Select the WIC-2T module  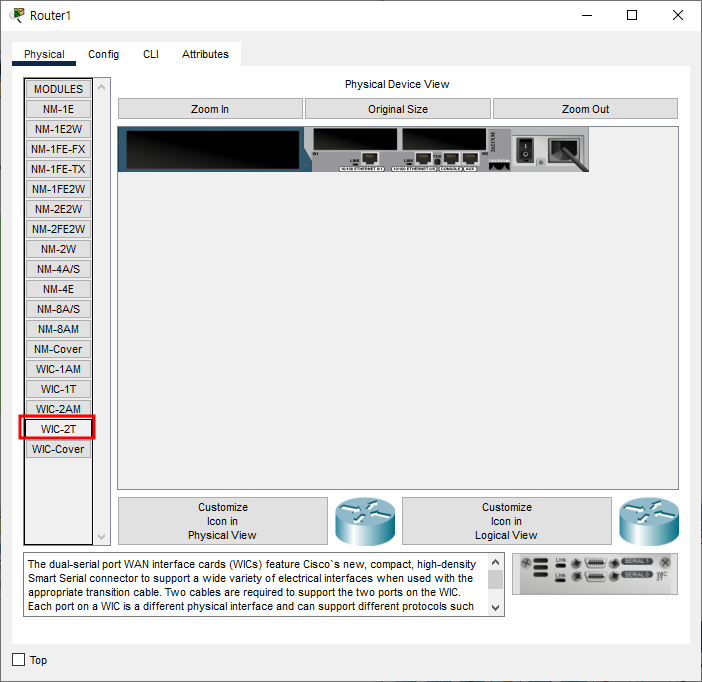(58, 429)
